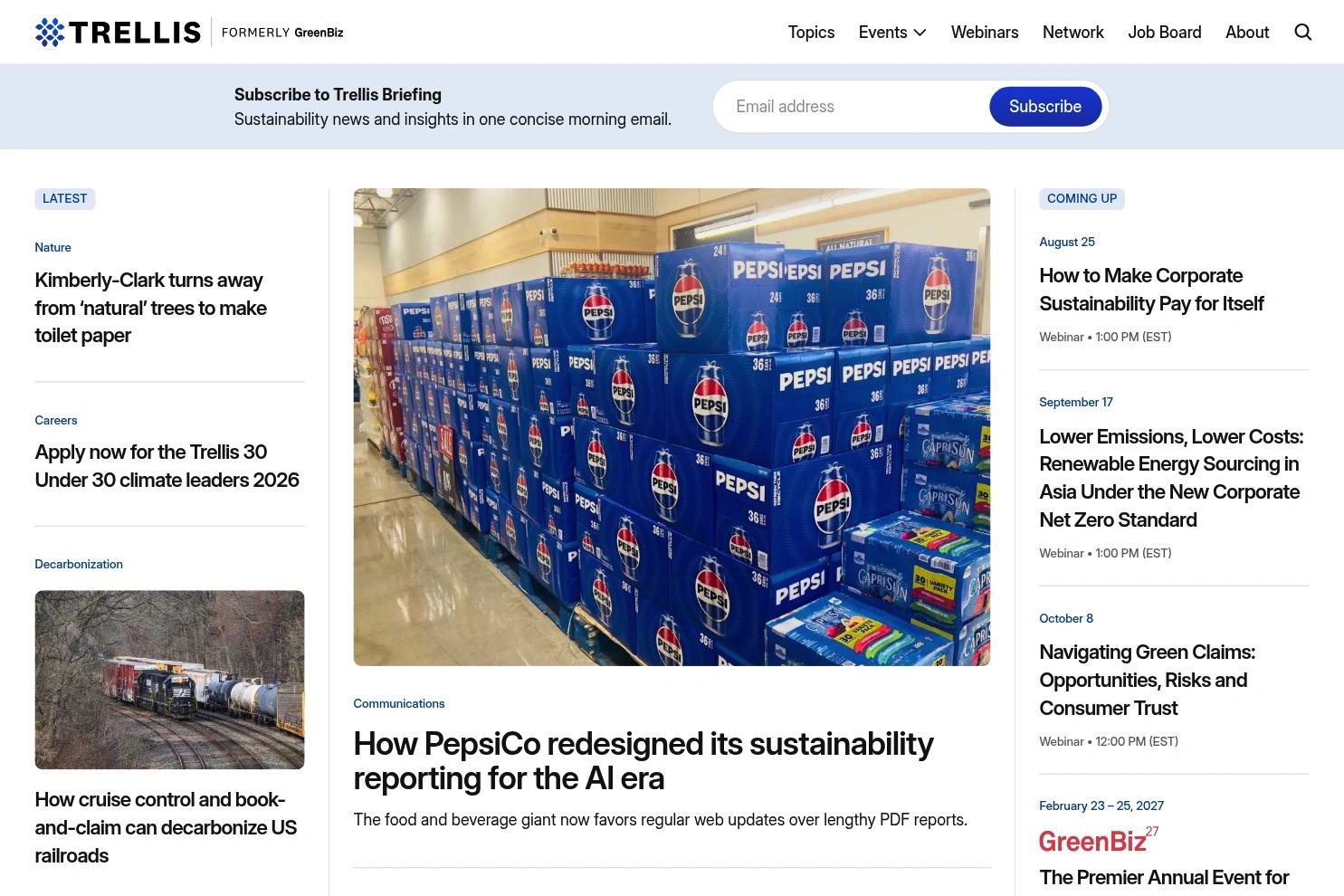Open the Topics menu item
This screenshot has width=1344, height=896.
[811, 33]
